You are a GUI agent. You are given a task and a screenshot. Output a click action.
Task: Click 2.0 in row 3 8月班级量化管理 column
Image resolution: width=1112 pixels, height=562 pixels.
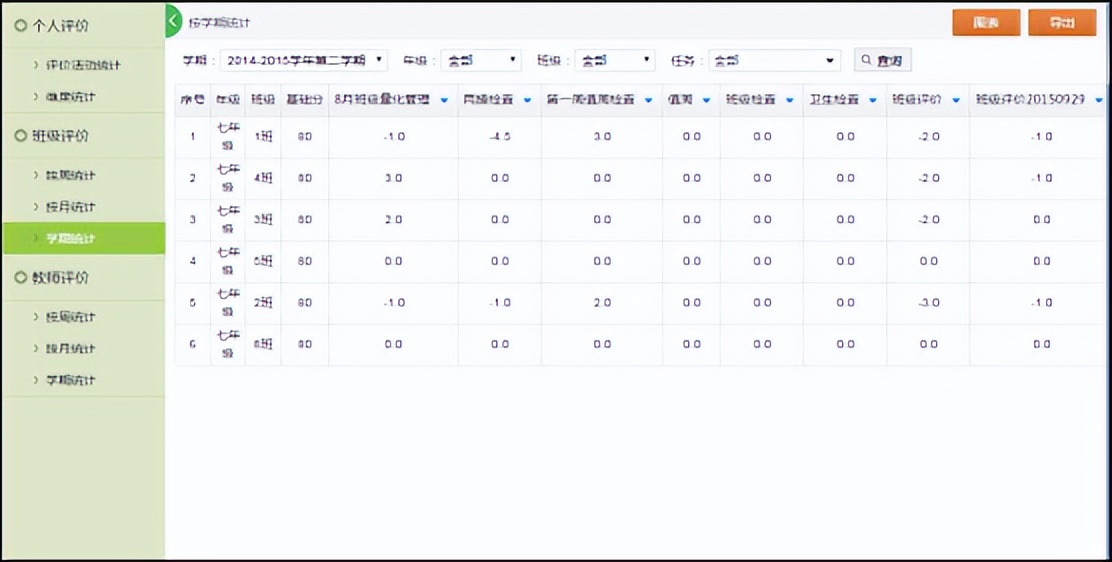pos(394,220)
